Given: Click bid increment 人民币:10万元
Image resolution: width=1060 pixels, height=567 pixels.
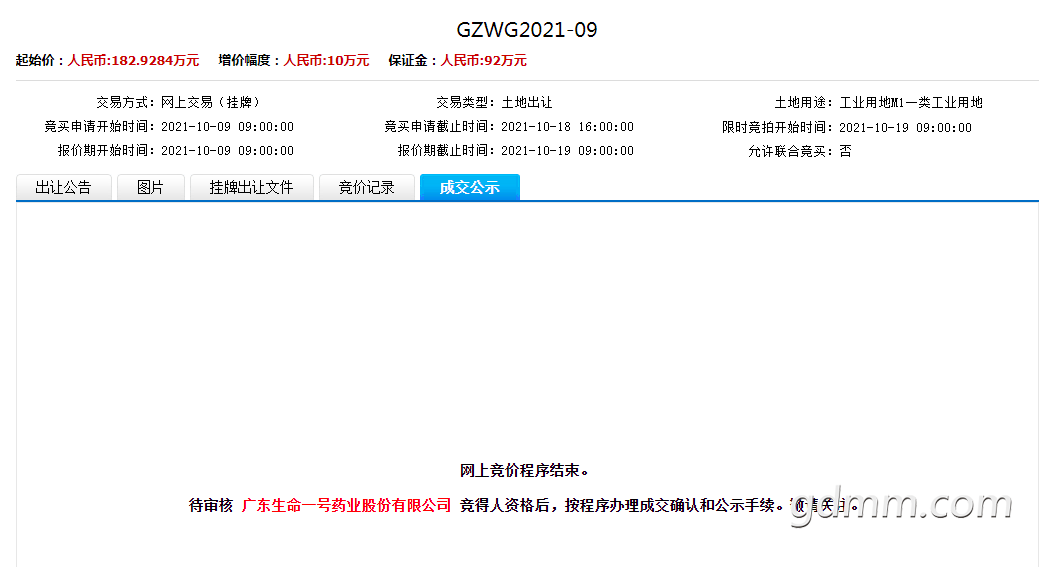Looking at the screenshot, I should pos(326,60).
